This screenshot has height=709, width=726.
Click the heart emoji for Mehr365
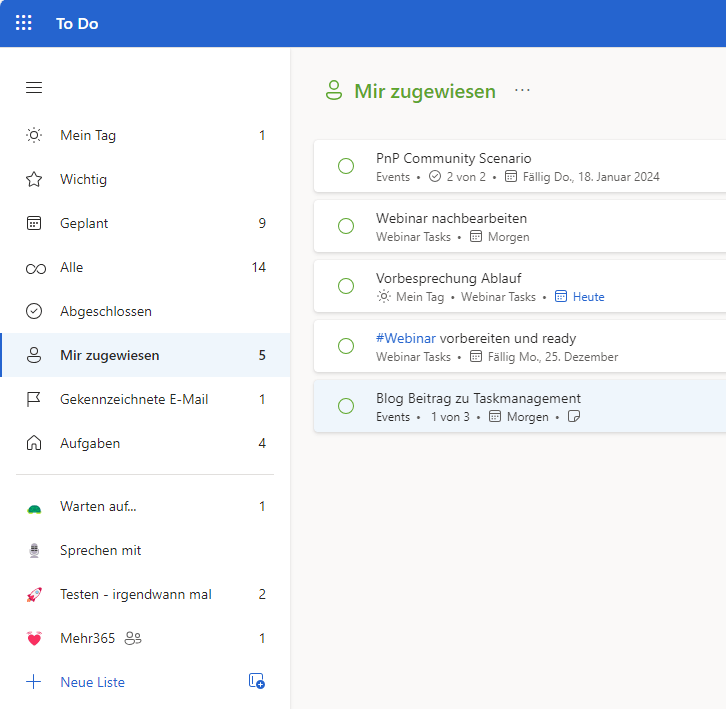click(34, 638)
